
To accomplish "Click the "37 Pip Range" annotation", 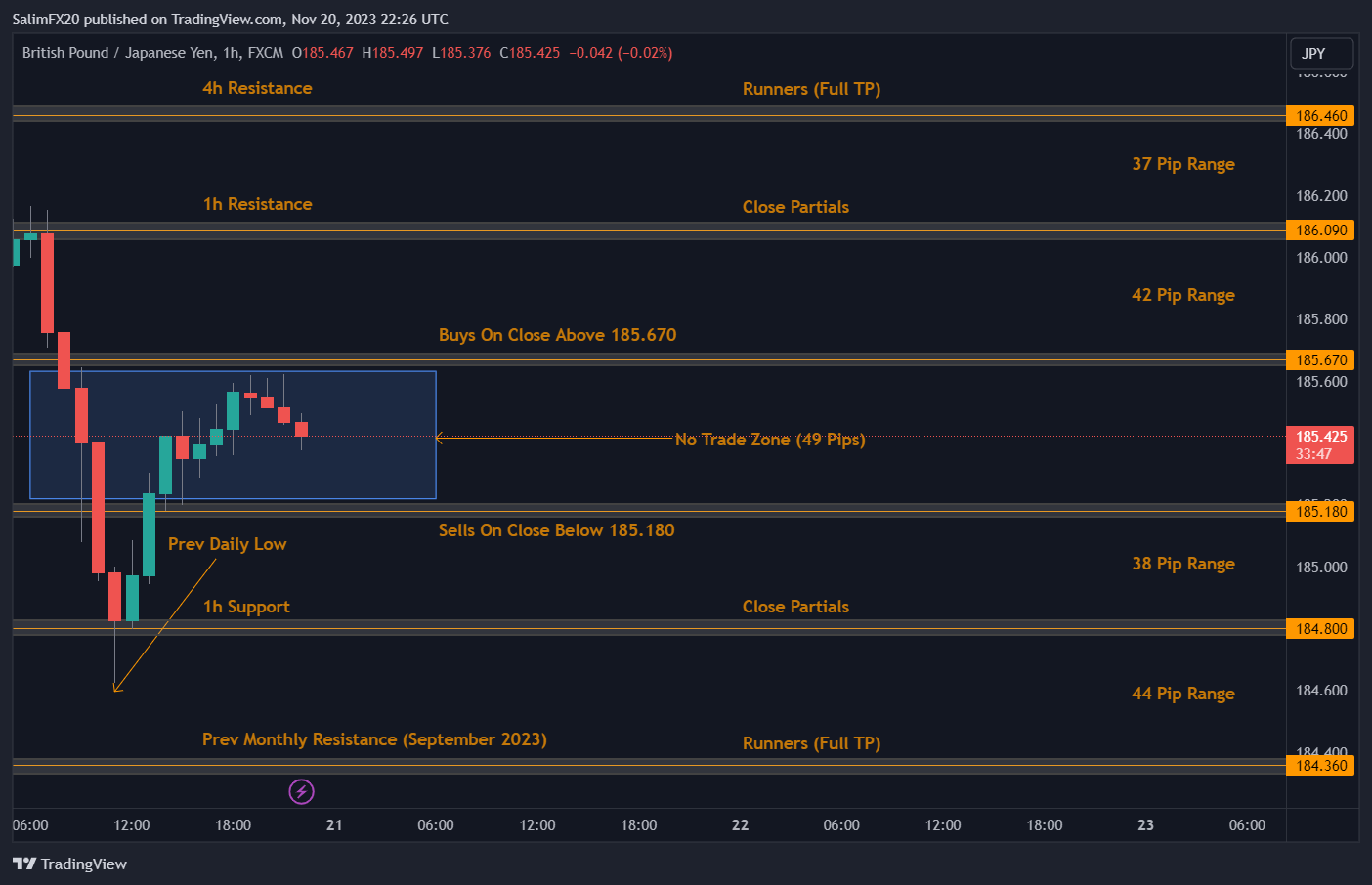I will coord(1182,164).
